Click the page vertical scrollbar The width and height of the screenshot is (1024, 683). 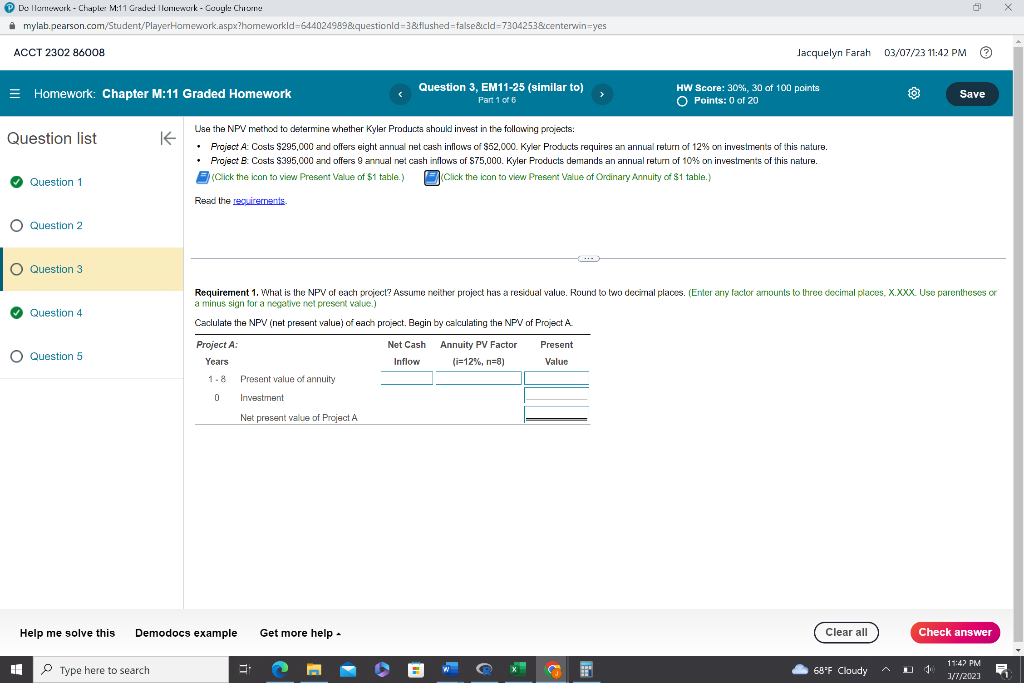point(1018,346)
